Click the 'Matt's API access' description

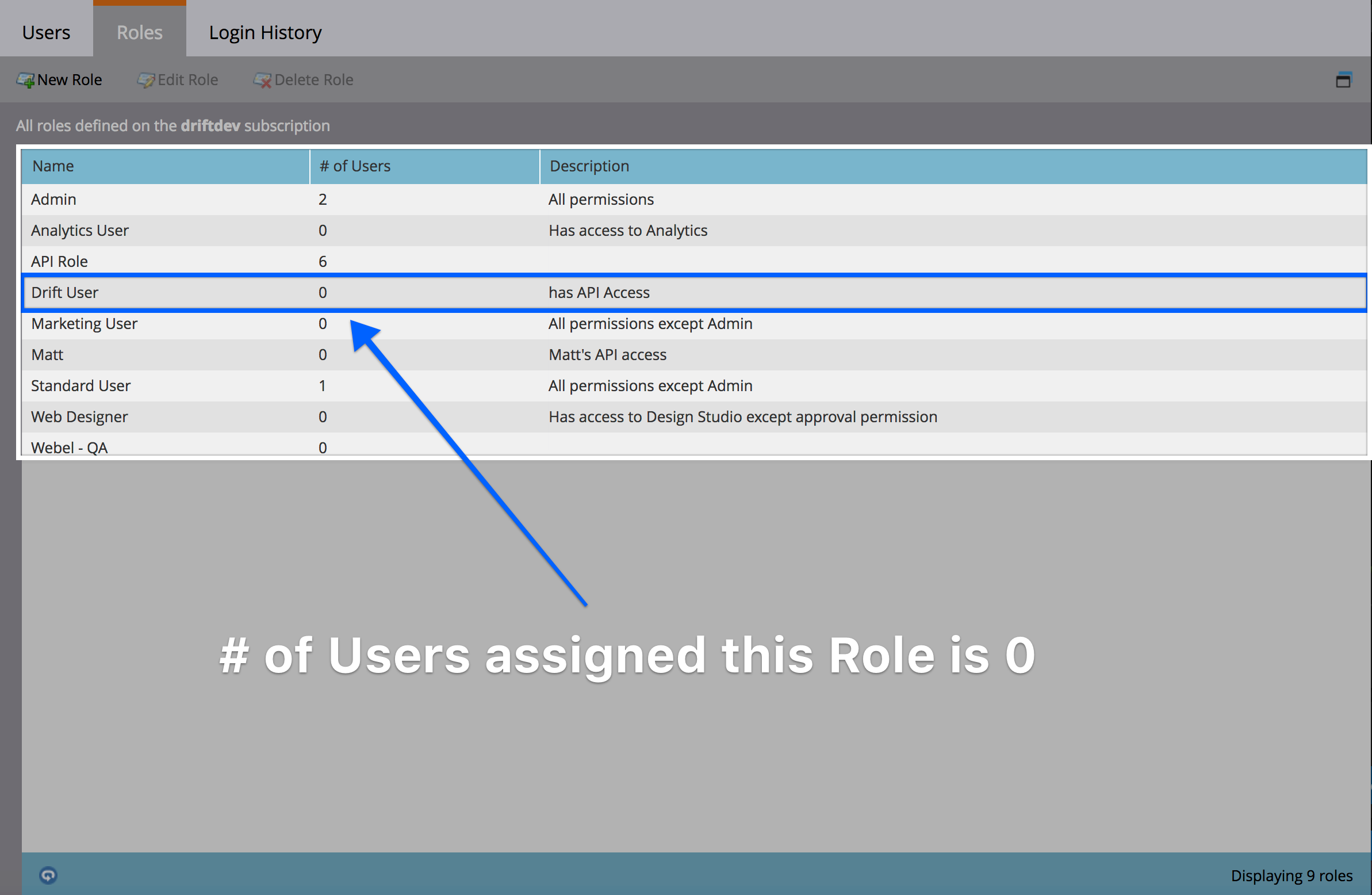click(607, 355)
